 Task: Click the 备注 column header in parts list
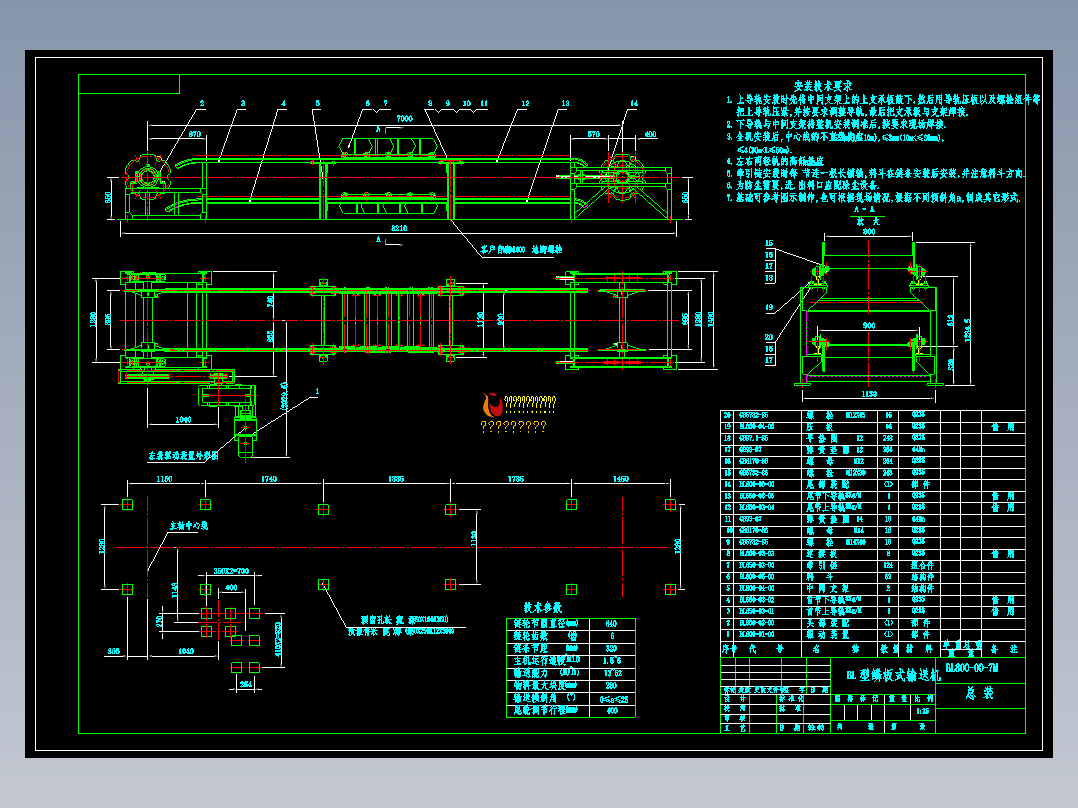[1003, 649]
